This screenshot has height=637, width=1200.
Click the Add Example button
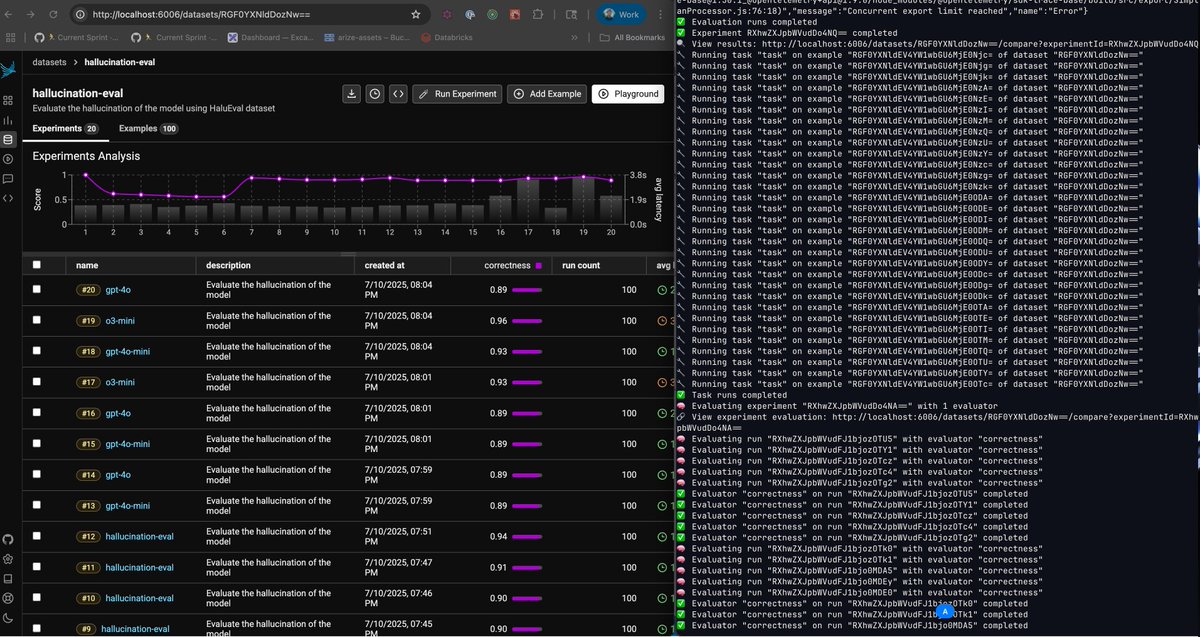pos(547,93)
